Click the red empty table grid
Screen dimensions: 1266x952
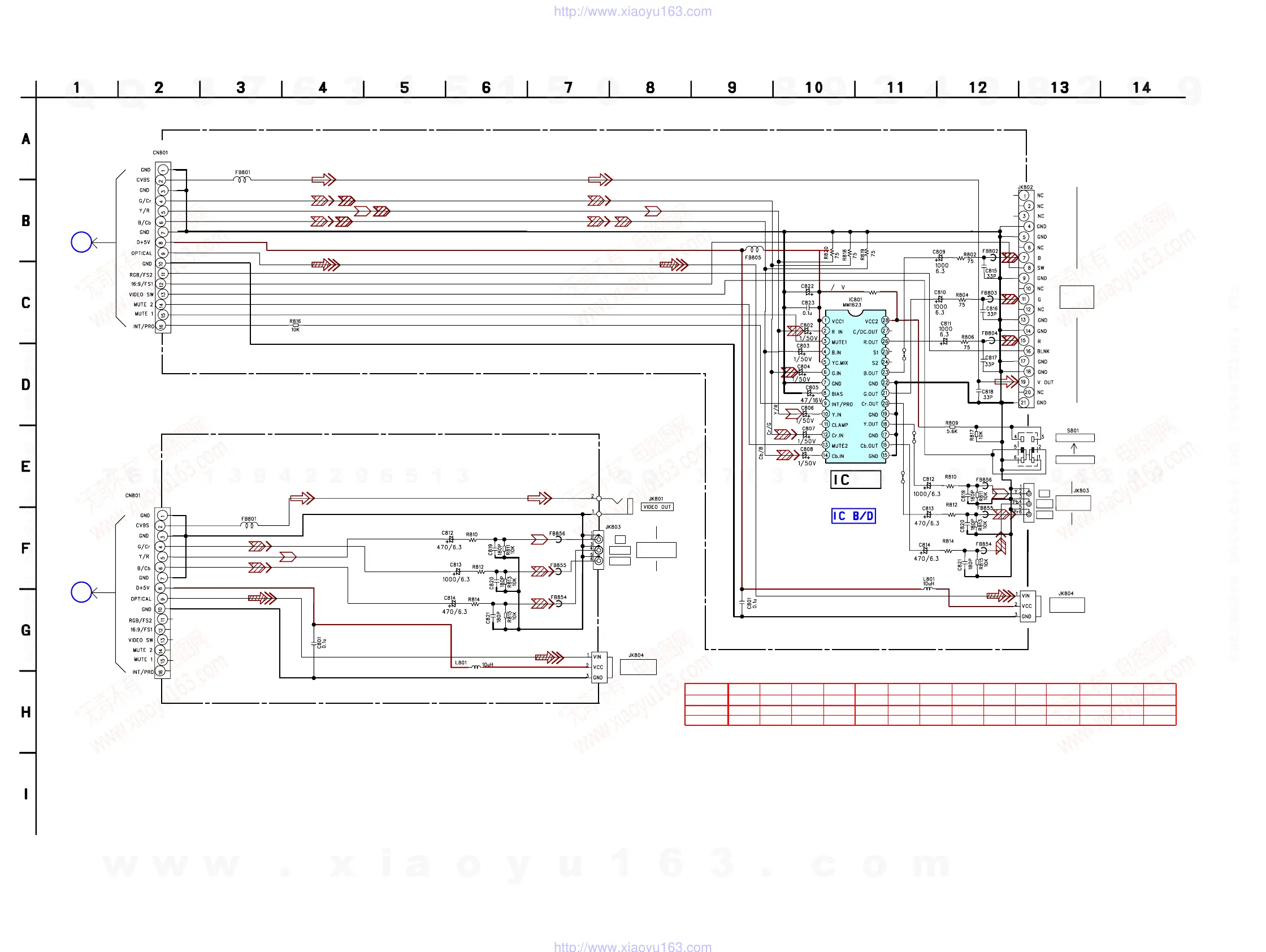click(x=930, y=704)
